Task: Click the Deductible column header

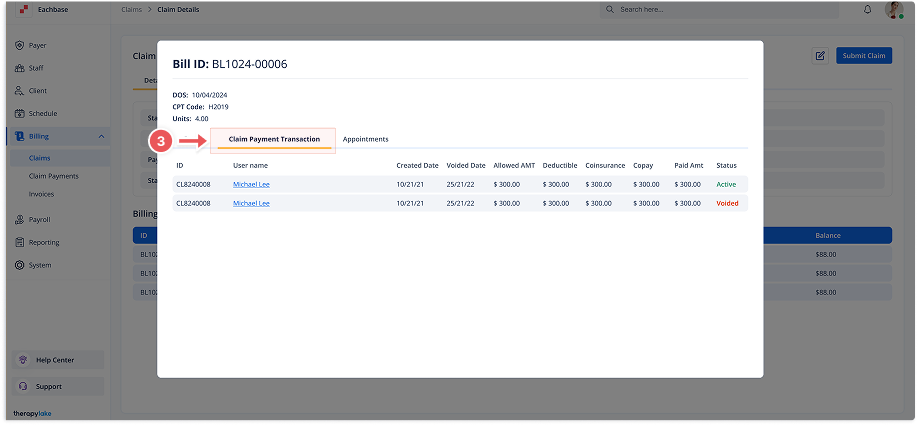Action: pyautogui.click(x=560, y=166)
